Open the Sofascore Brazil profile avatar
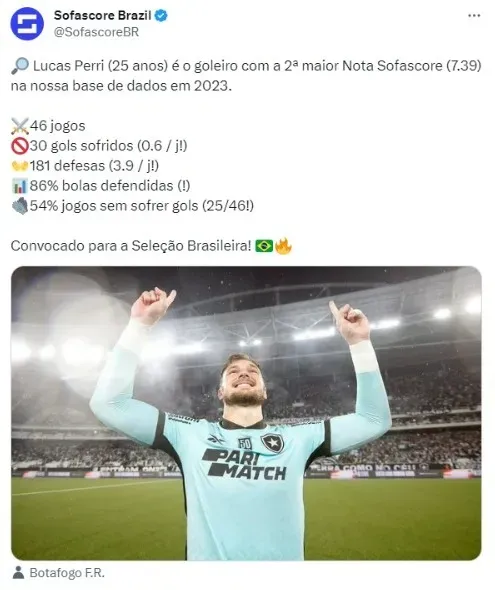This screenshot has height=590, width=495. 27,23
